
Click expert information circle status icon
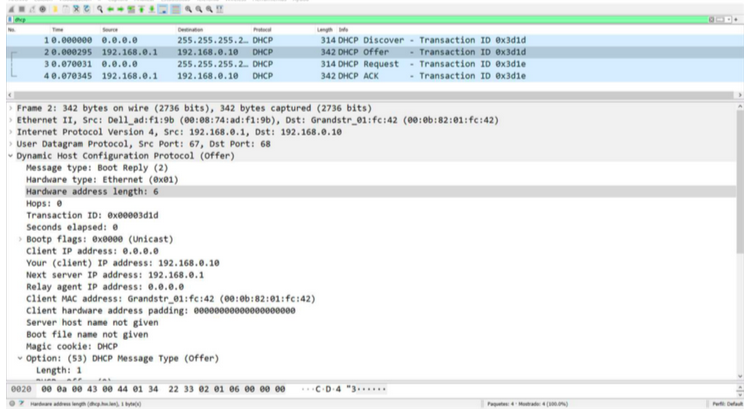tap(12, 404)
